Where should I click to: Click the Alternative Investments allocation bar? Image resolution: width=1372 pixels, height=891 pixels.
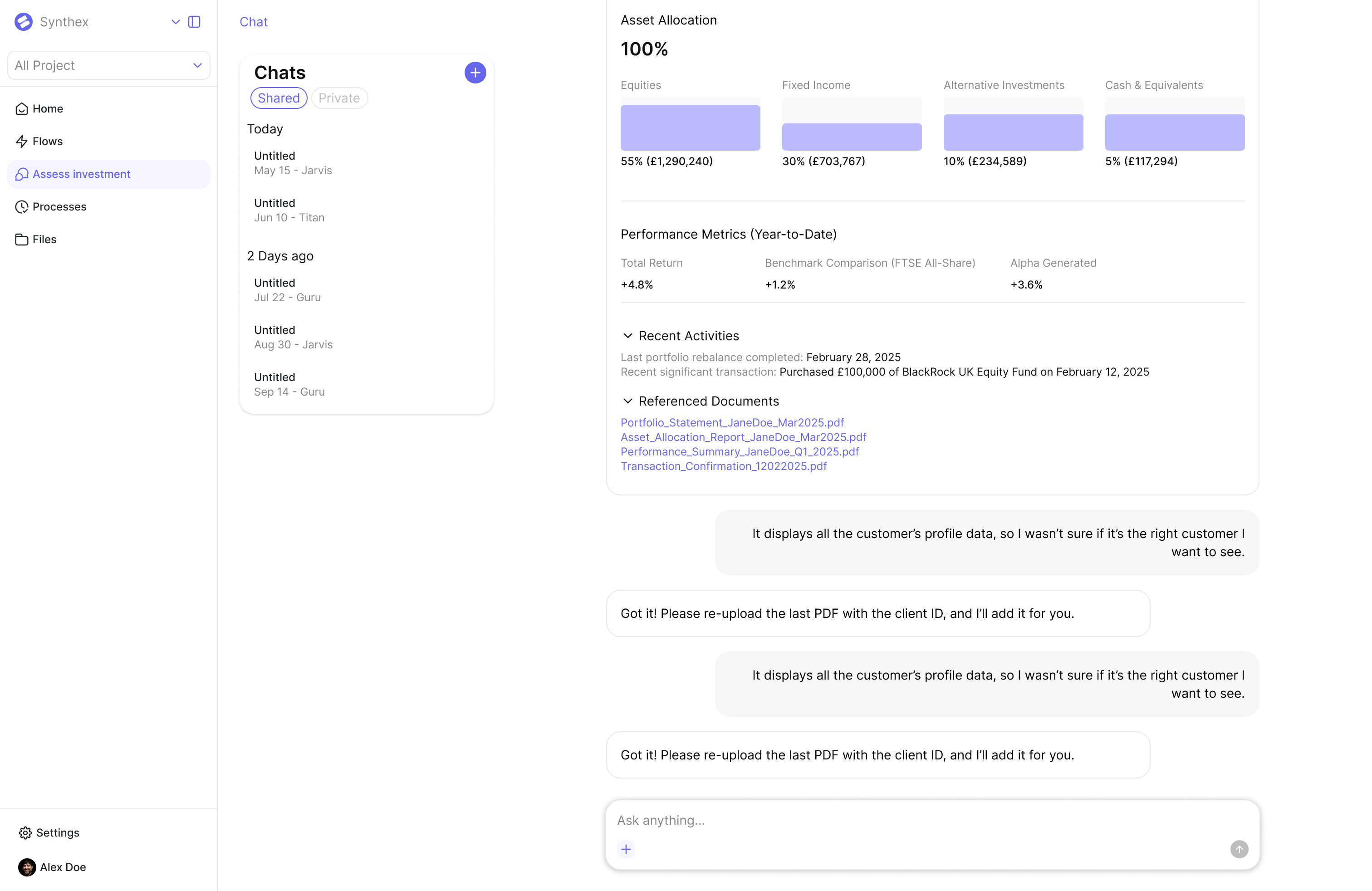pos(1013,132)
